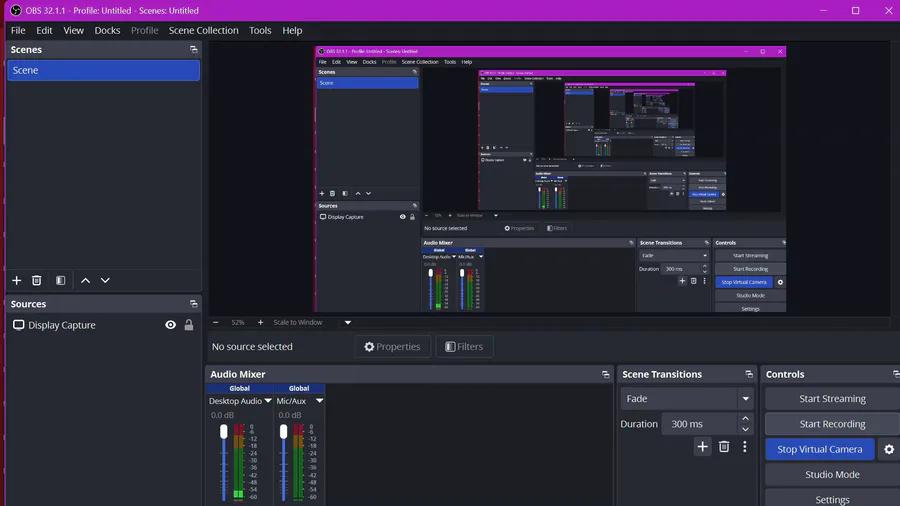Screen dimensions: 900x506
Task: Add a scene transition with plus icon
Action: 703,446
